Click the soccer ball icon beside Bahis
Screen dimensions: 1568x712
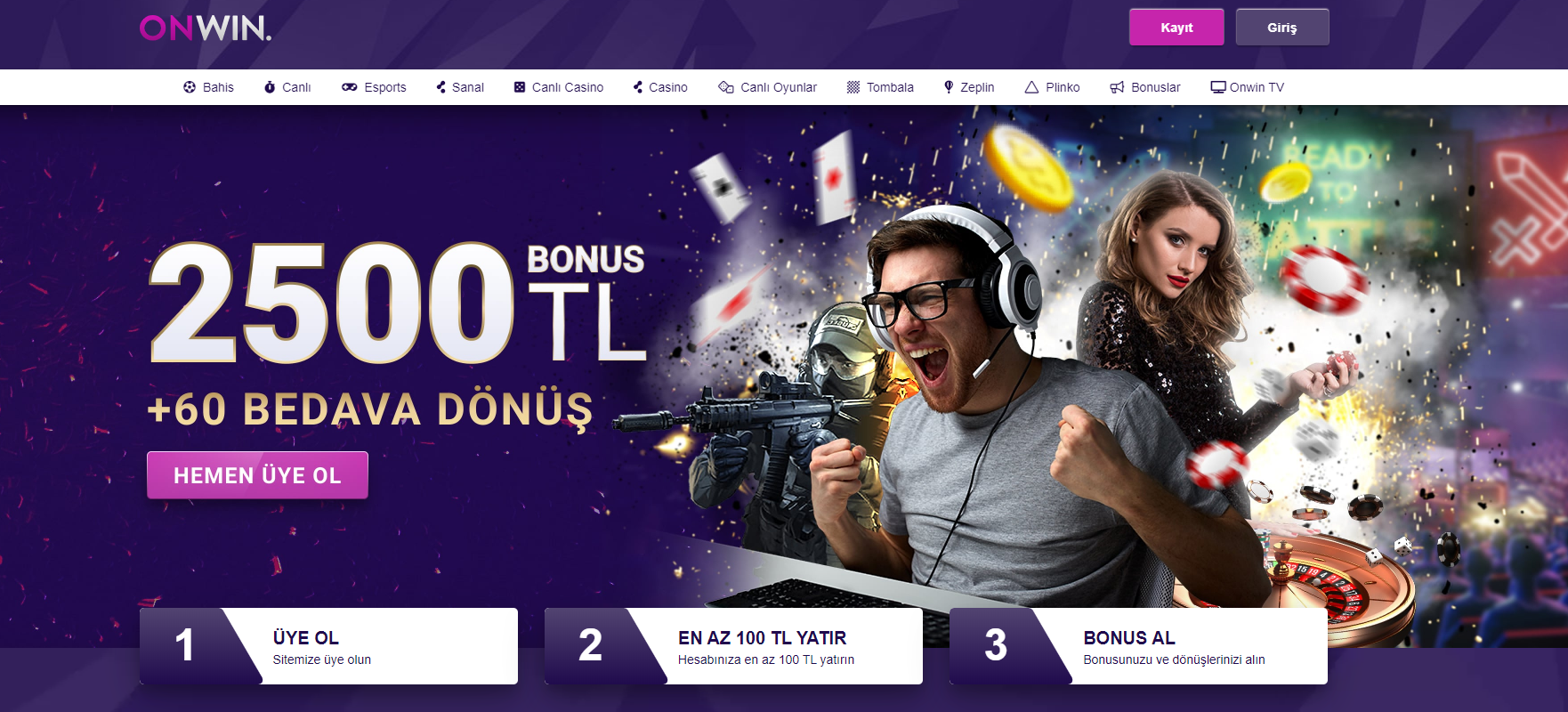pyautogui.click(x=190, y=87)
